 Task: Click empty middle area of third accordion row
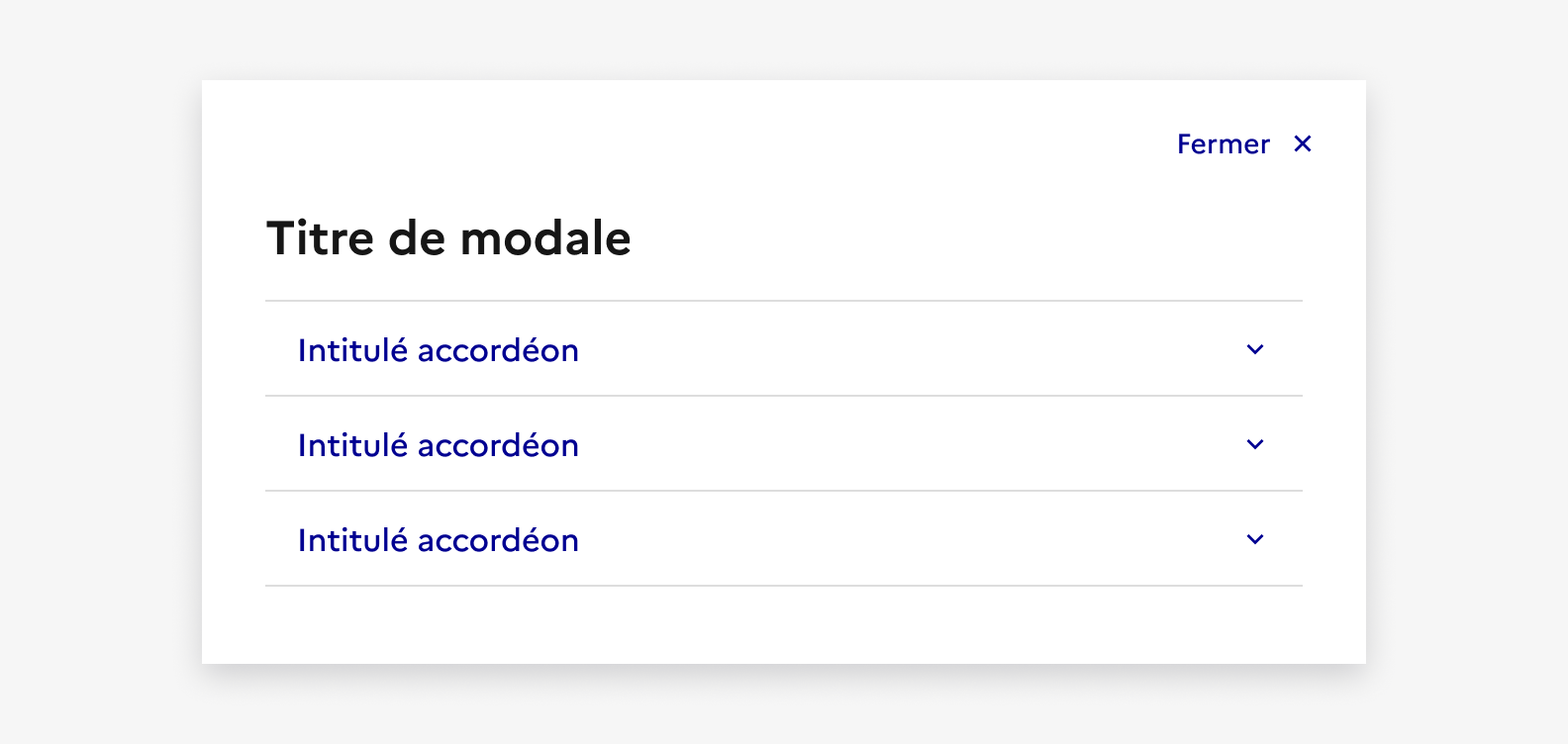coord(891,539)
